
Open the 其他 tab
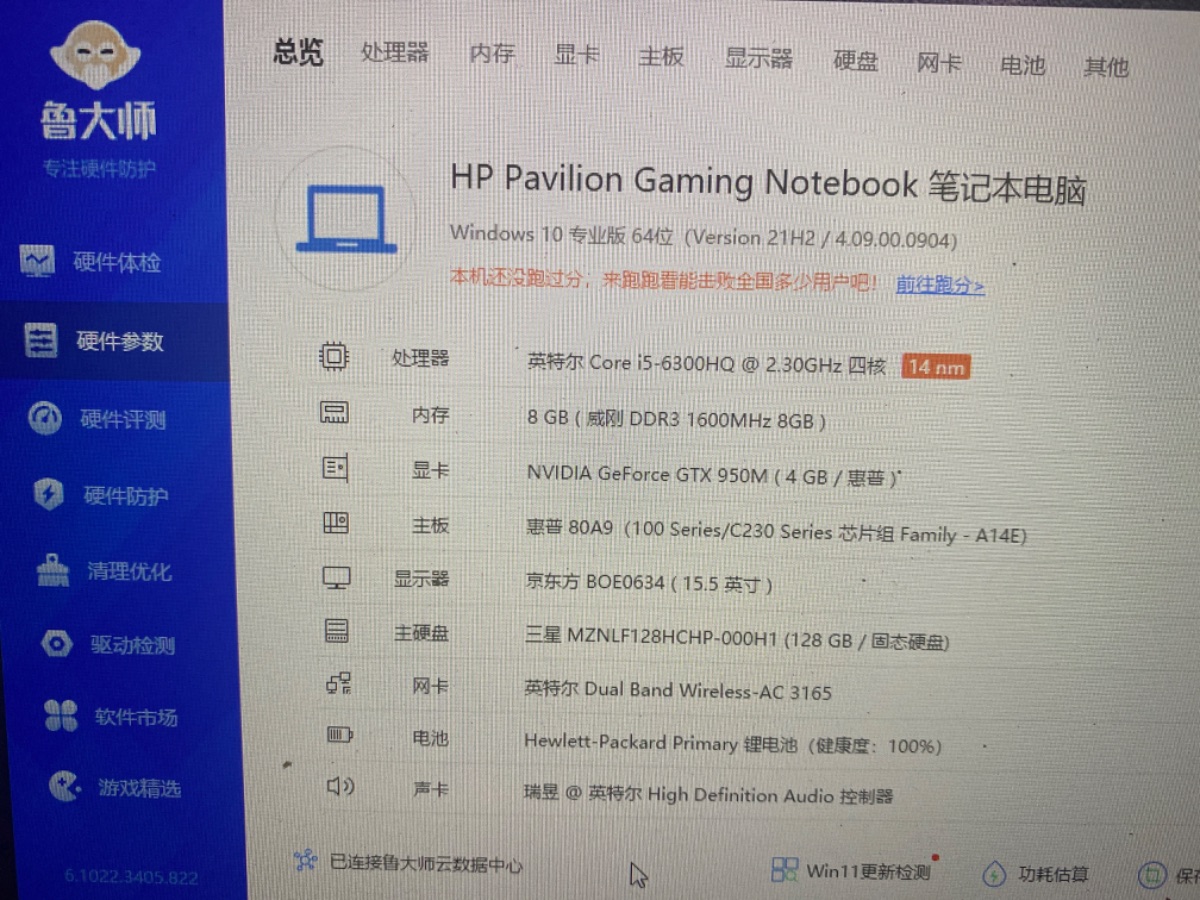(x=1106, y=67)
